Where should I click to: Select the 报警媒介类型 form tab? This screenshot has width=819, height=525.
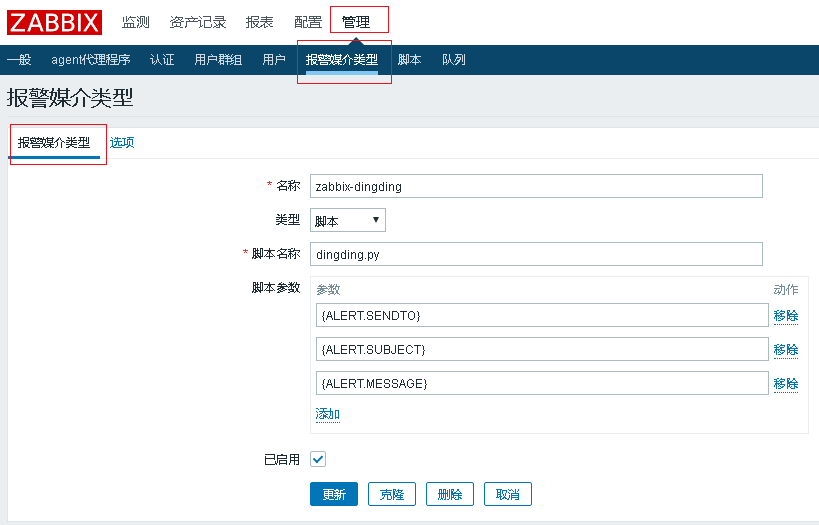[x=54, y=143]
